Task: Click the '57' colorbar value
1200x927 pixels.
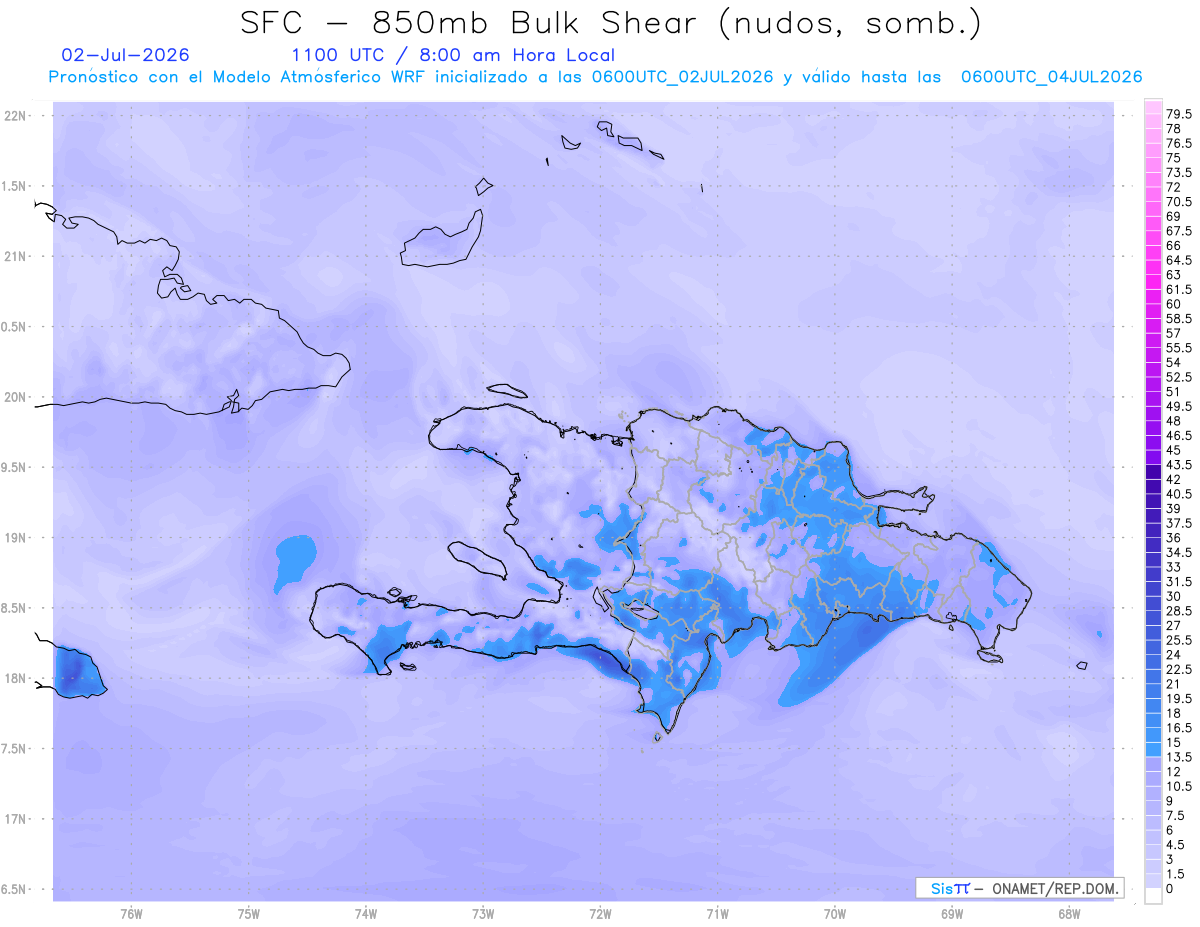Action: pos(1174,334)
